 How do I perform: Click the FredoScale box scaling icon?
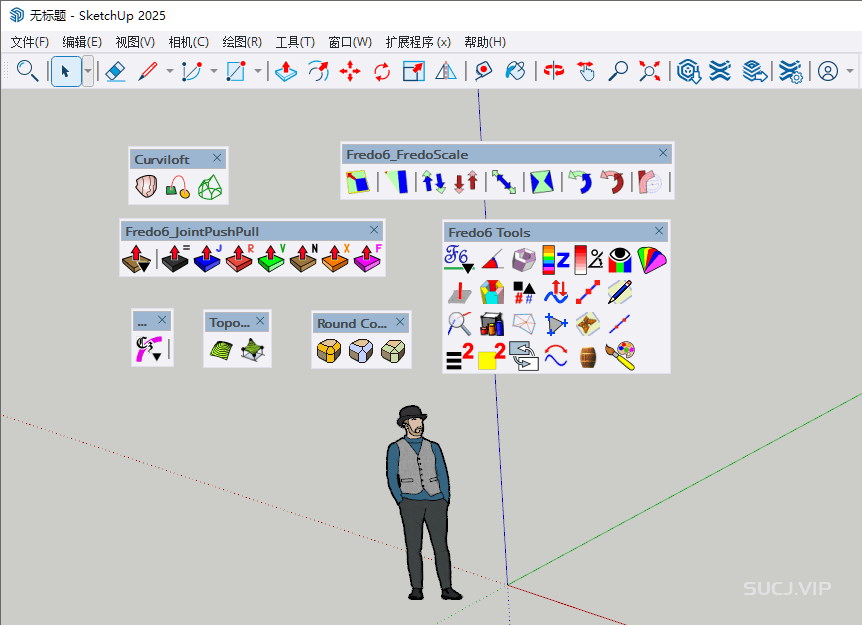tap(357, 182)
